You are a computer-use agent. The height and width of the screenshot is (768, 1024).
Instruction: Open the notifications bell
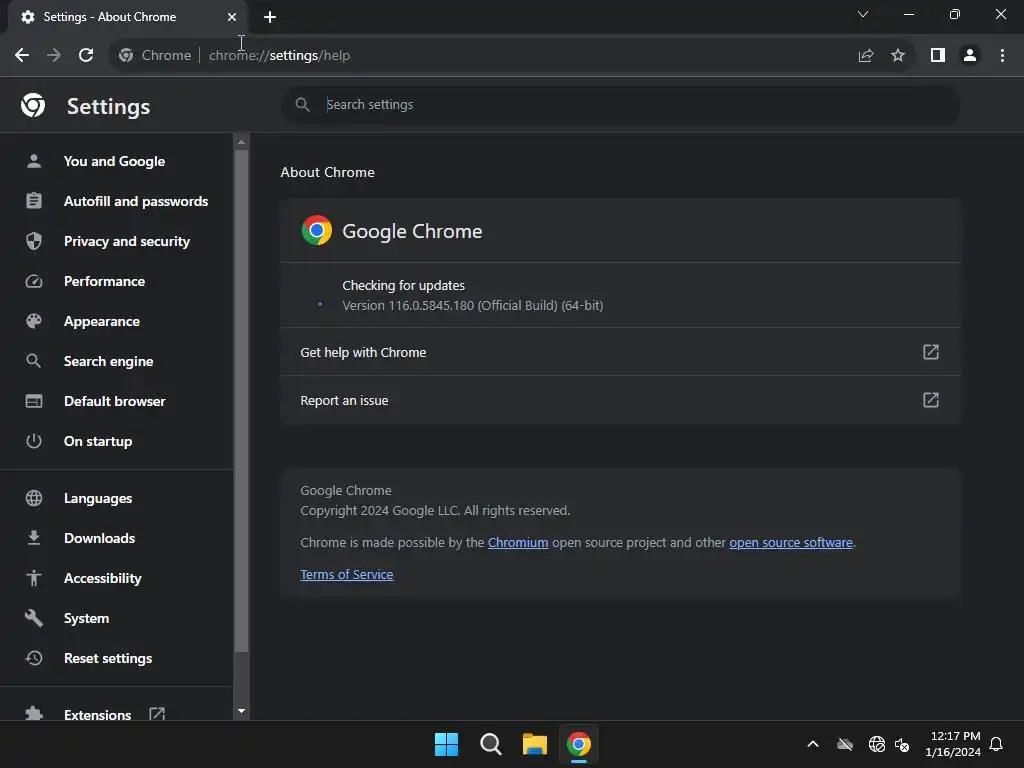coord(996,744)
